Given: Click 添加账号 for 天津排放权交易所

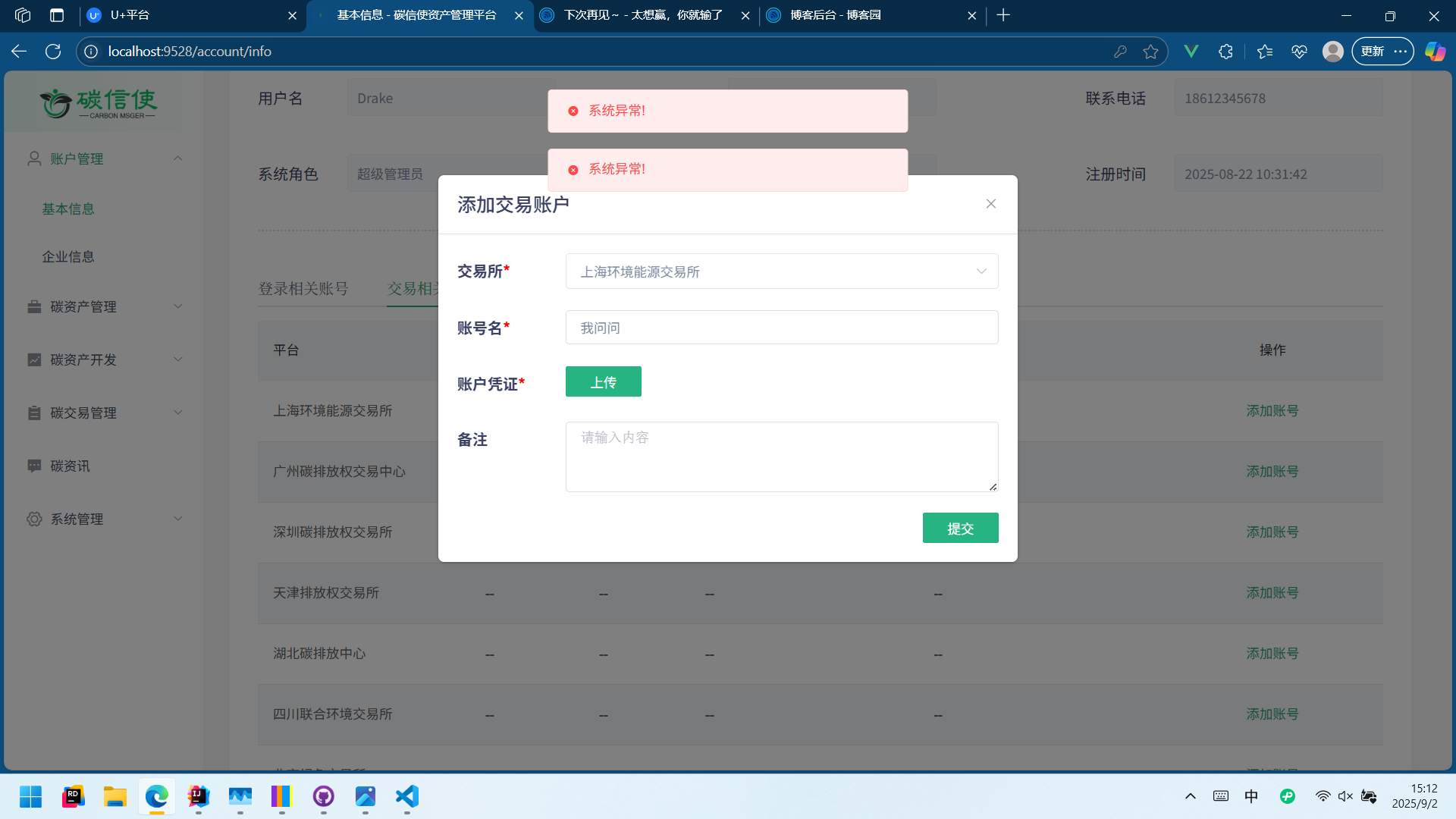Looking at the screenshot, I should tap(1272, 593).
